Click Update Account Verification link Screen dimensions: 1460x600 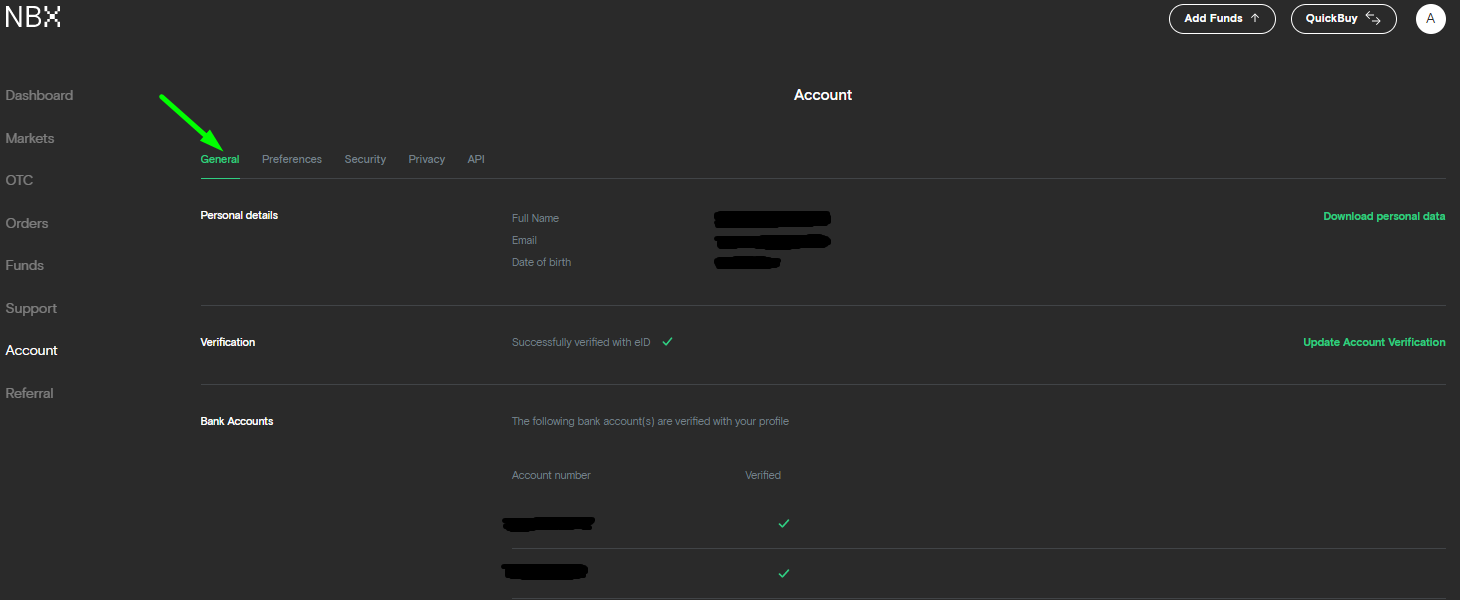(x=1374, y=342)
